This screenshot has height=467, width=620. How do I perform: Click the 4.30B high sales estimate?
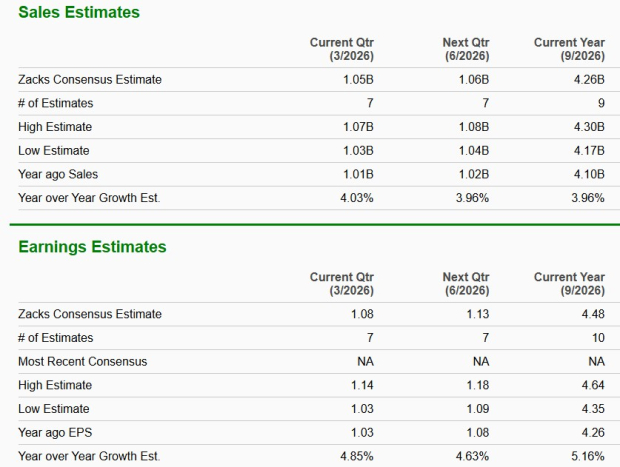pyautogui.click(x=589, y=127)
